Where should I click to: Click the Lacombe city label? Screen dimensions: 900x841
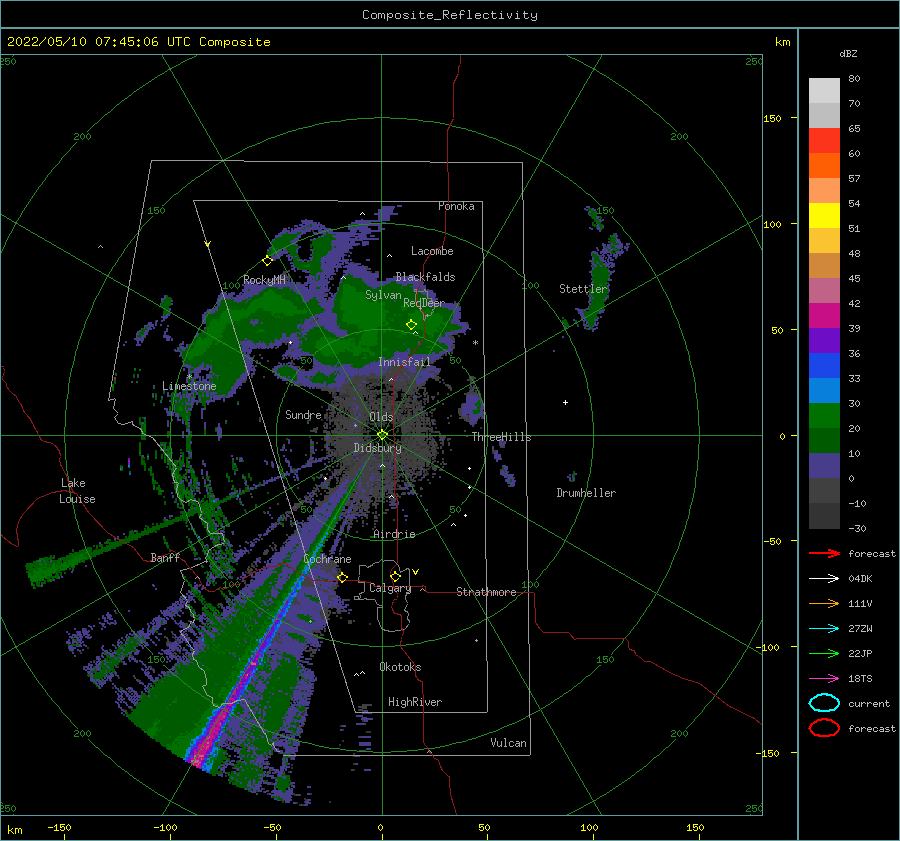pyautogui.click(x=432, y=251)
